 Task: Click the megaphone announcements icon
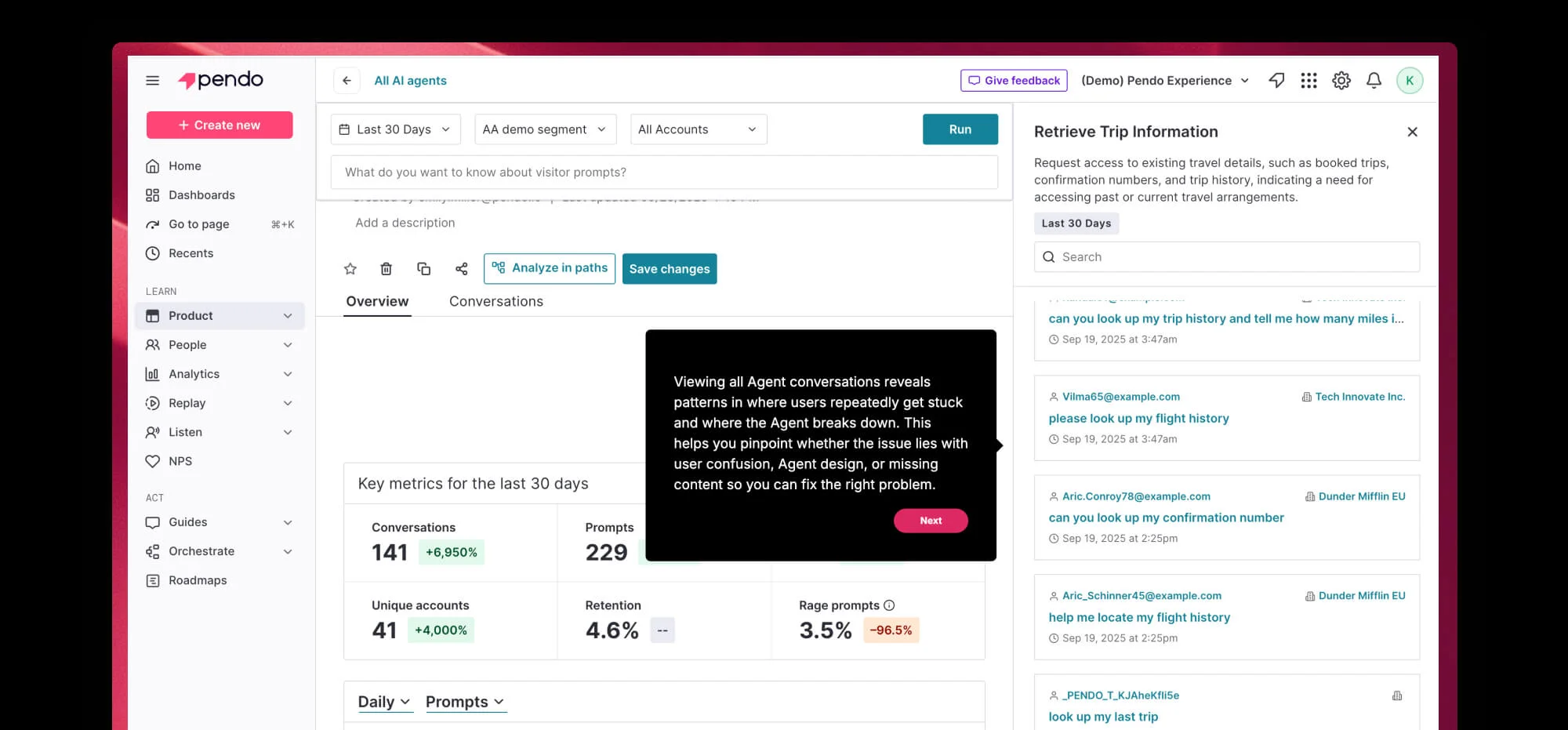1276,81
